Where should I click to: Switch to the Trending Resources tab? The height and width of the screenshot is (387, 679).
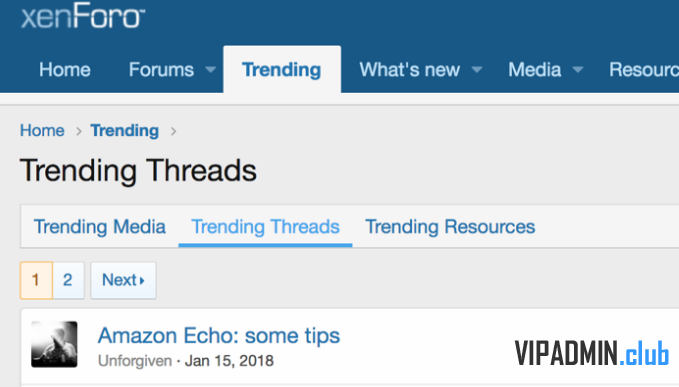tap(450, 227)
